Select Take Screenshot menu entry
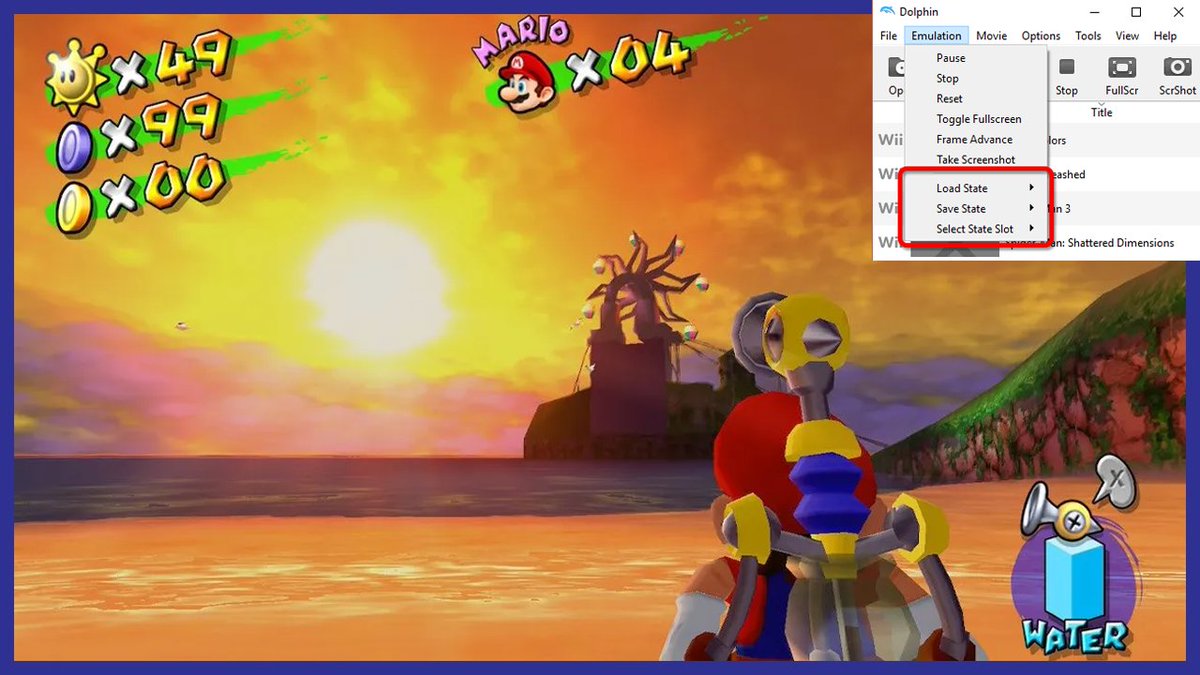 976,160
